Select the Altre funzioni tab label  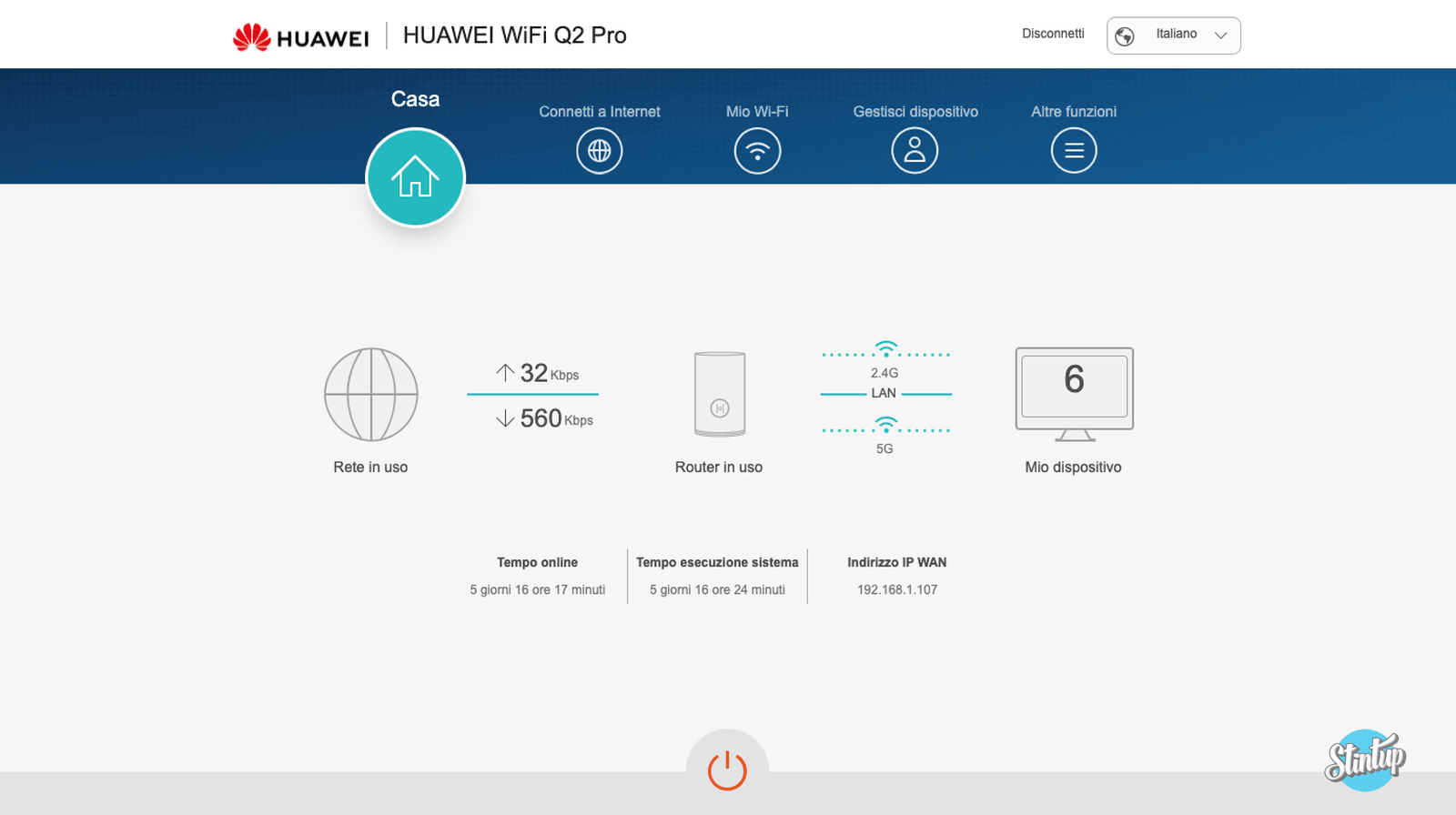(1074, 112)
